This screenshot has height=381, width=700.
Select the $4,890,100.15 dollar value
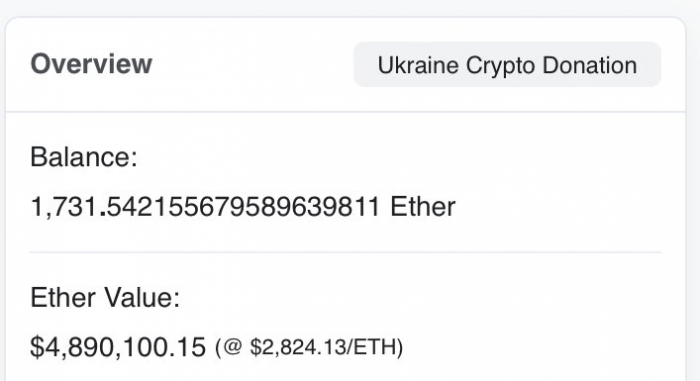point(118,347)
